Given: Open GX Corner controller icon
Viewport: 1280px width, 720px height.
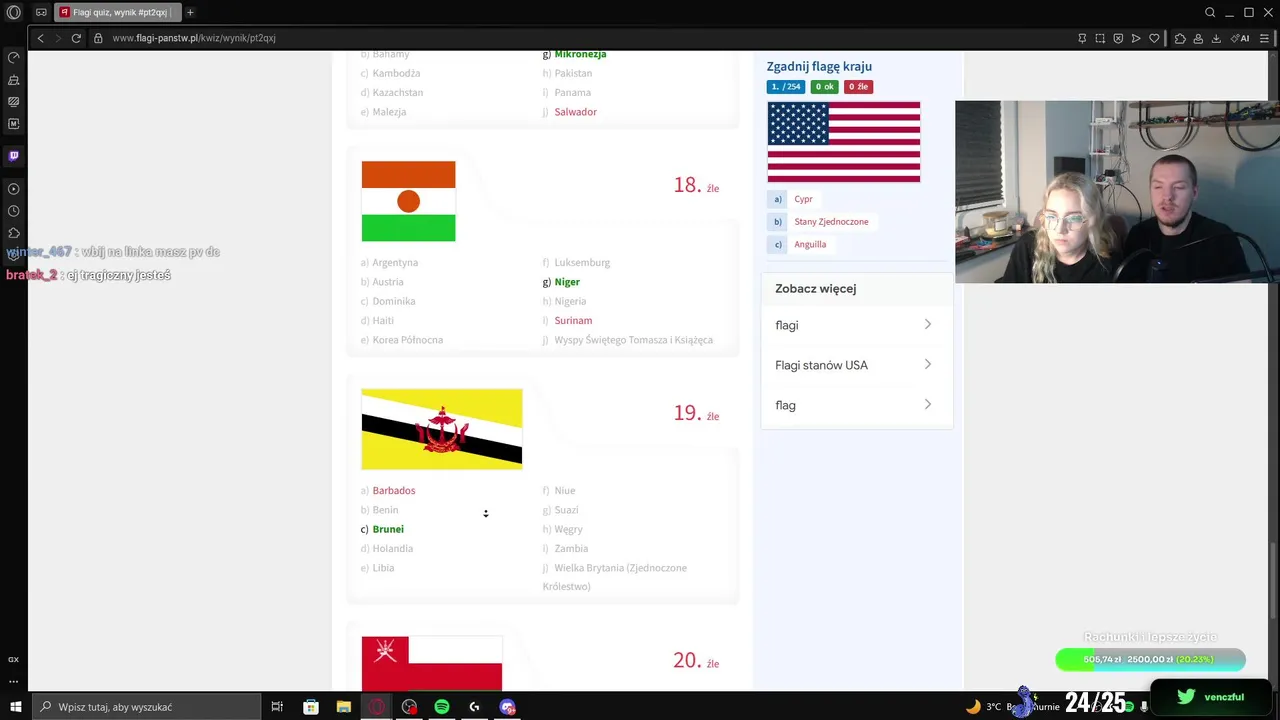Looking at the screenshot, I should coord(41,13).
